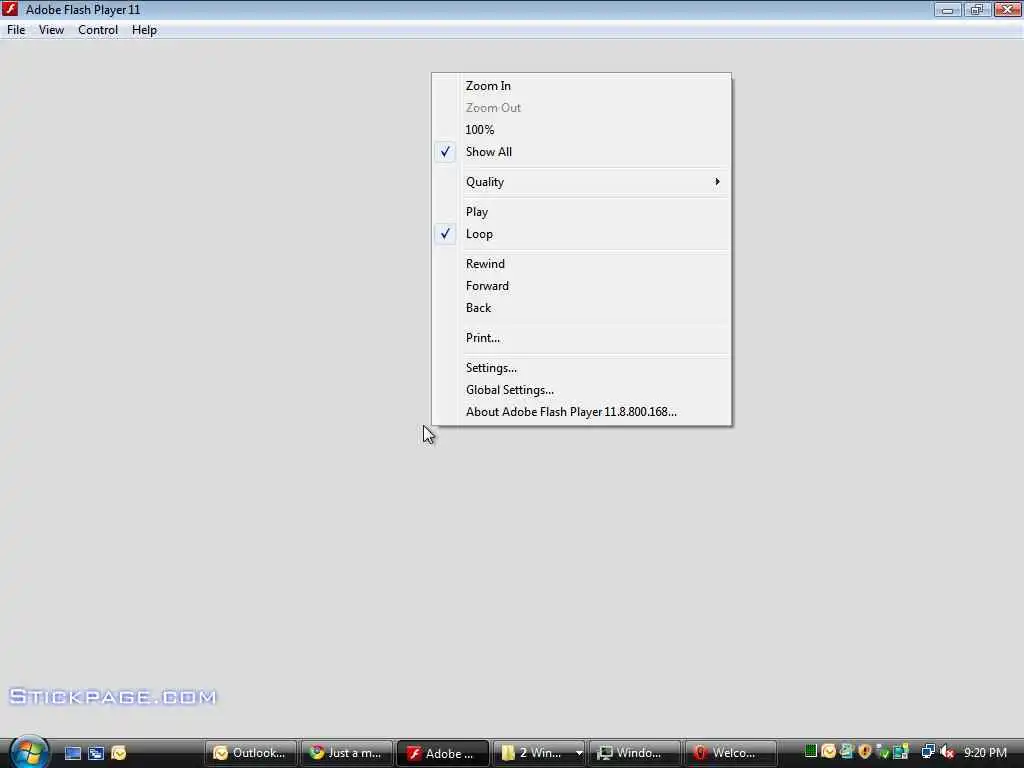The image size is (1024, 768).
Task: Open the Help menu
Action: tap(144, 30)
